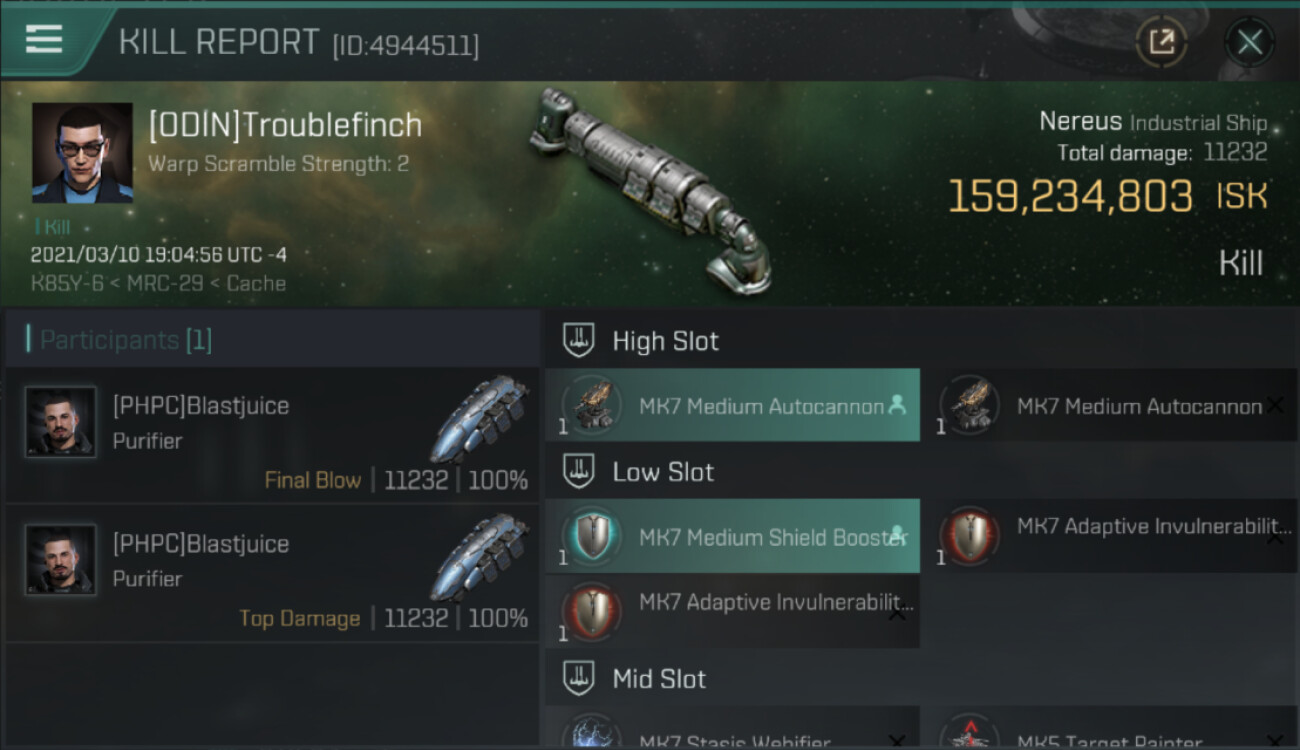The image size is (1300, 750).
Task: Click the share kill report icon
Action: (x=1161, y=42)
